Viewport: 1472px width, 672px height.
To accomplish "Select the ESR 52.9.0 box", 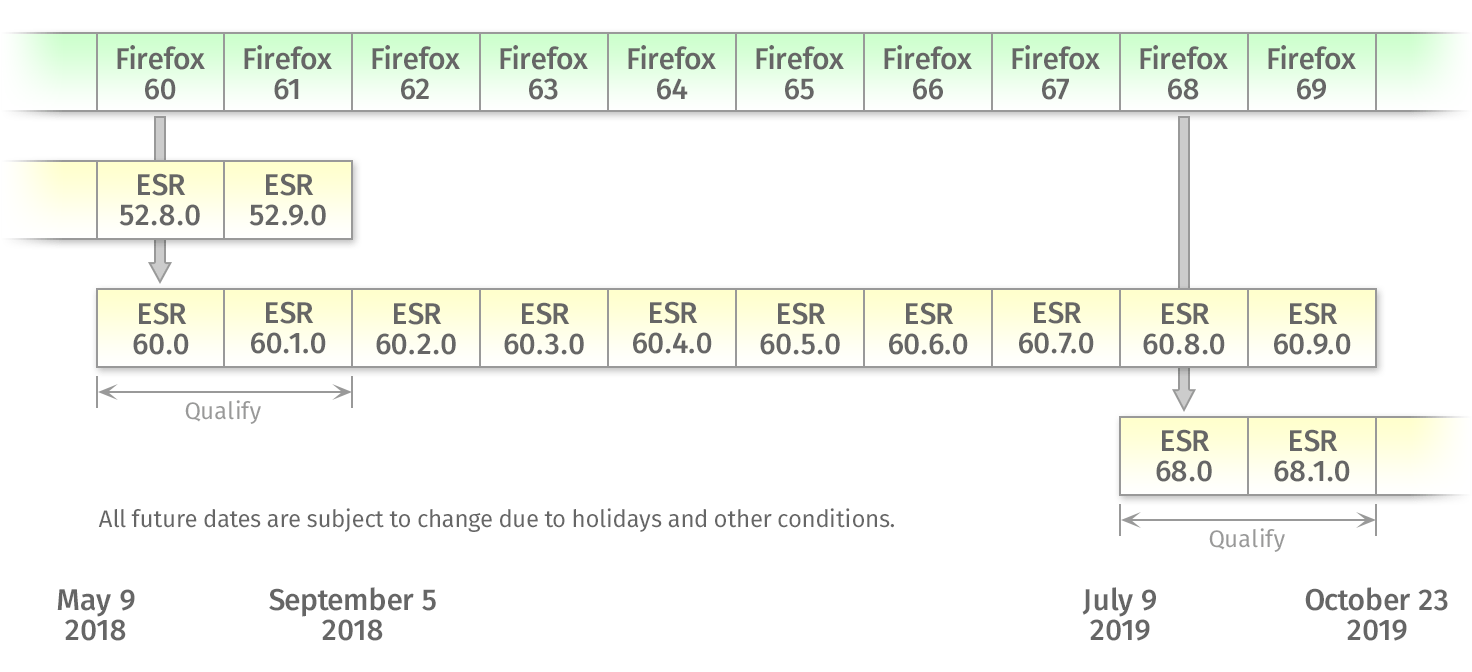I will tap(288, 200).
